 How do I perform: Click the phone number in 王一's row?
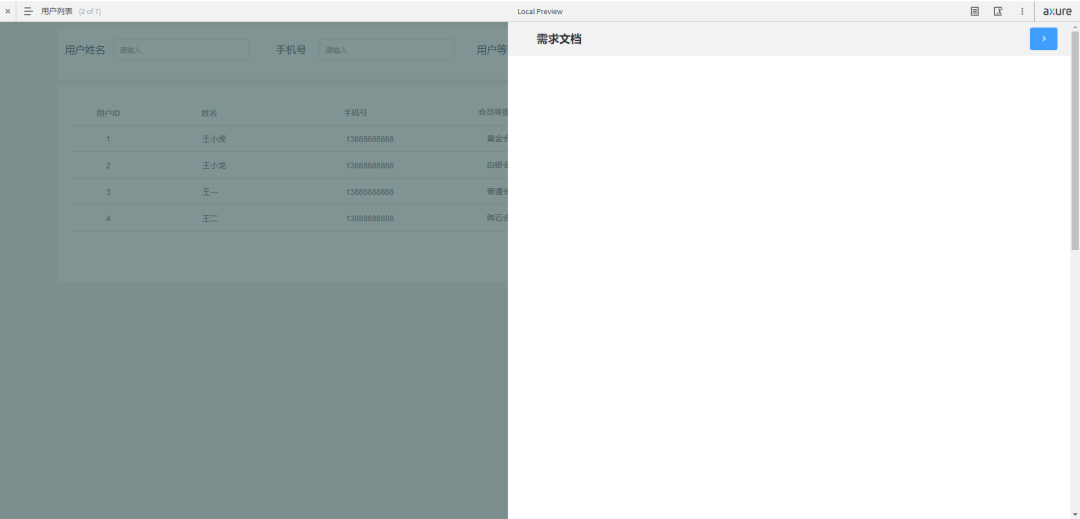(370, 192)
